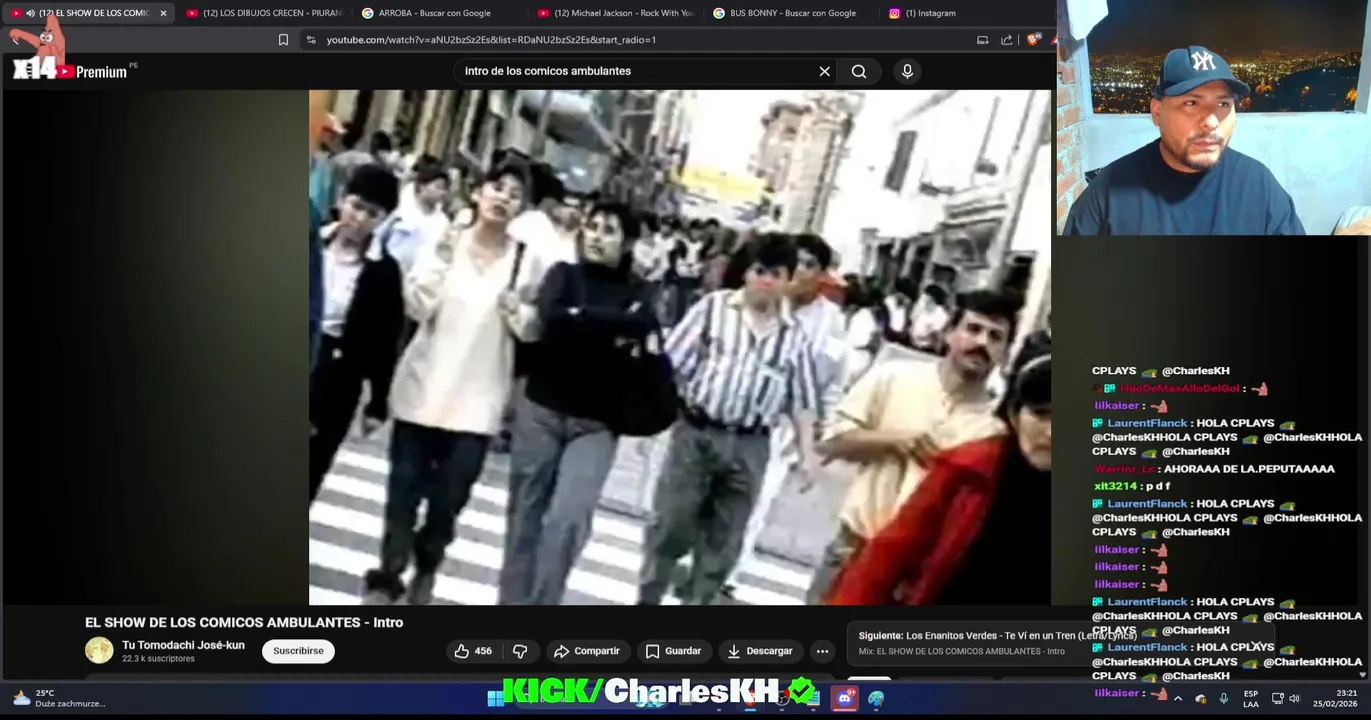Click Warrior_Lc chat message AHORAAA

coord(1249,468)
